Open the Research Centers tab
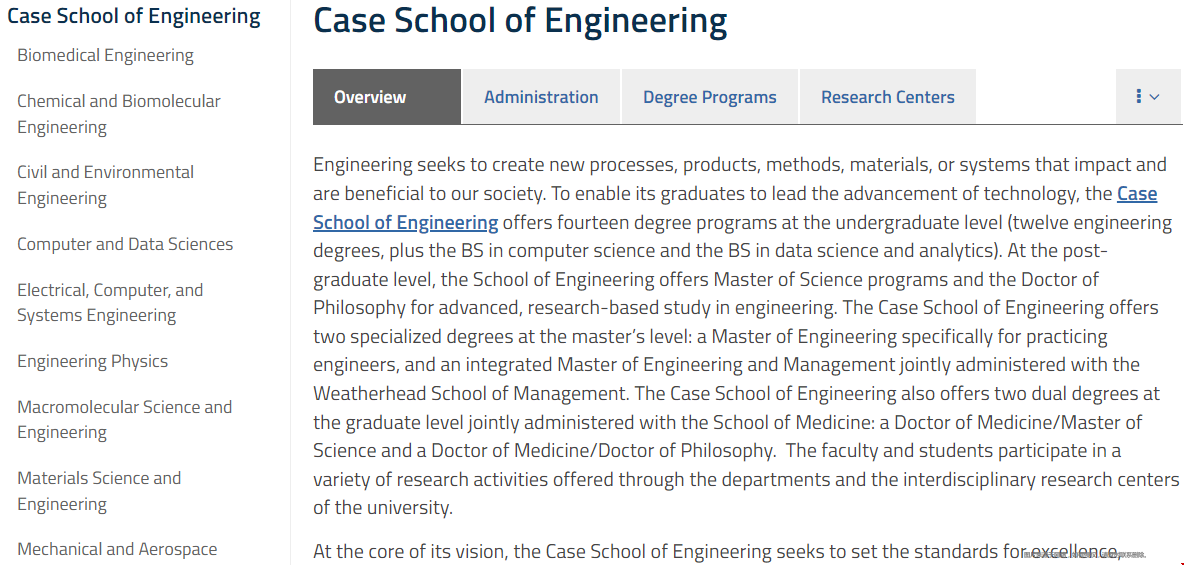The height and width of the screenshot is (565, 1184). tap(888, 97)
